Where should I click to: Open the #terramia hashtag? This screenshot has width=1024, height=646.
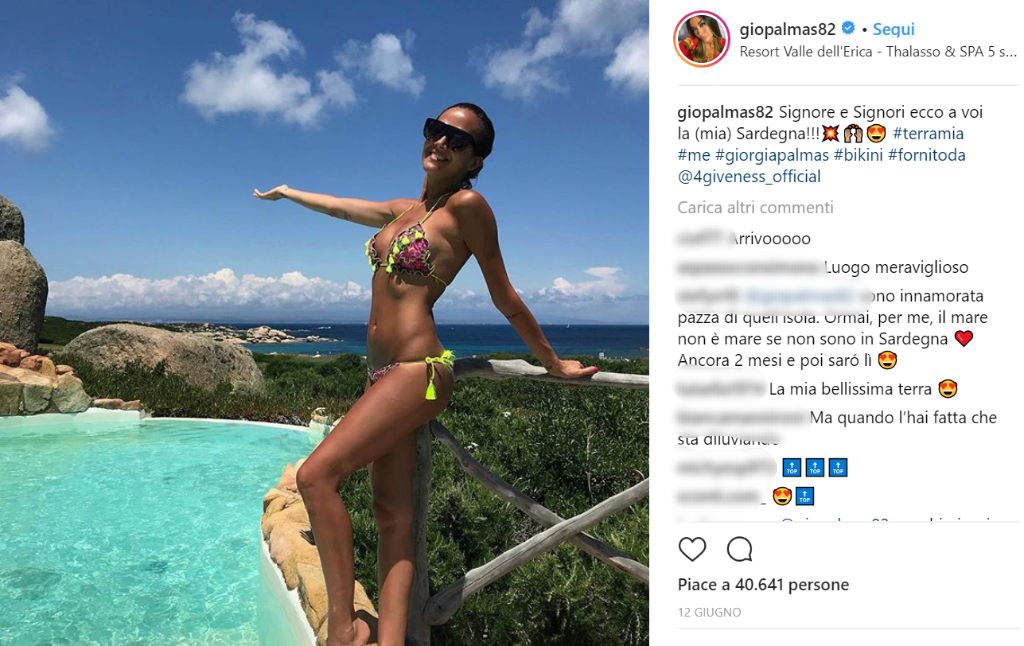pos(928,133)
